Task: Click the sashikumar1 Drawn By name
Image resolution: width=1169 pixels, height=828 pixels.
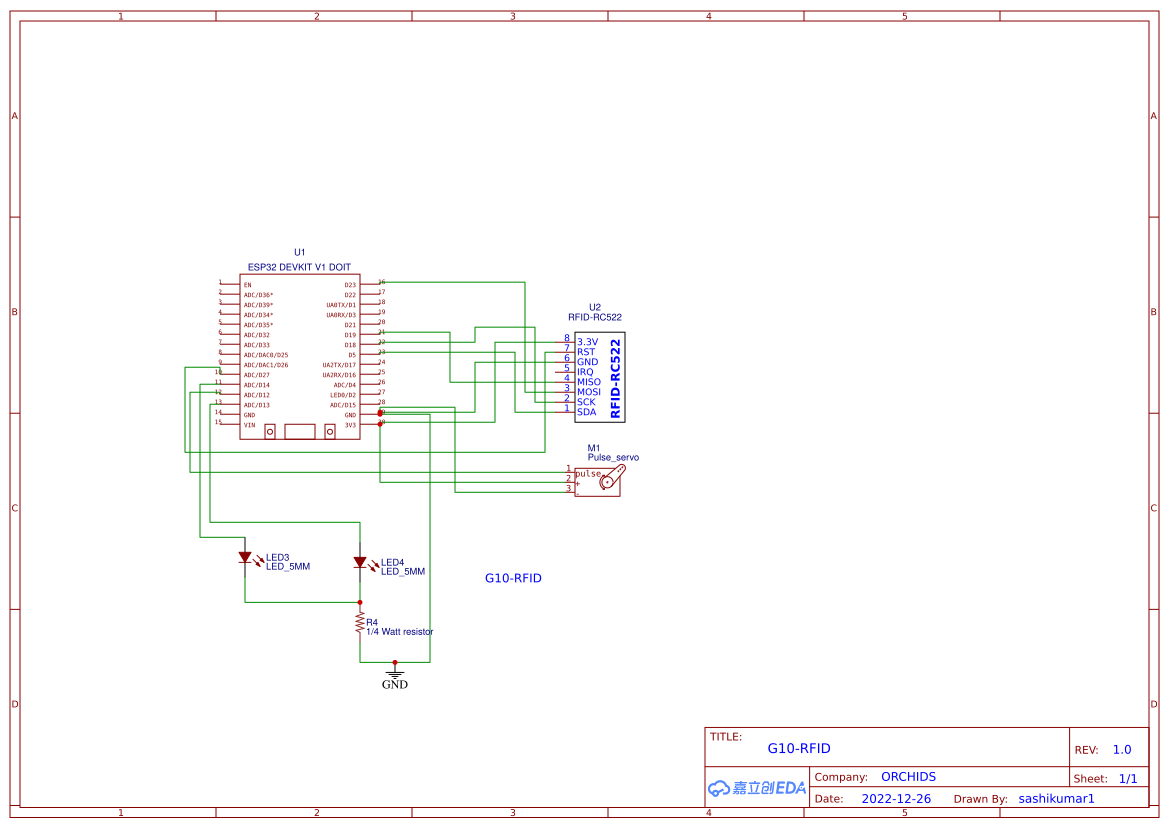Action: point(1056,798)
